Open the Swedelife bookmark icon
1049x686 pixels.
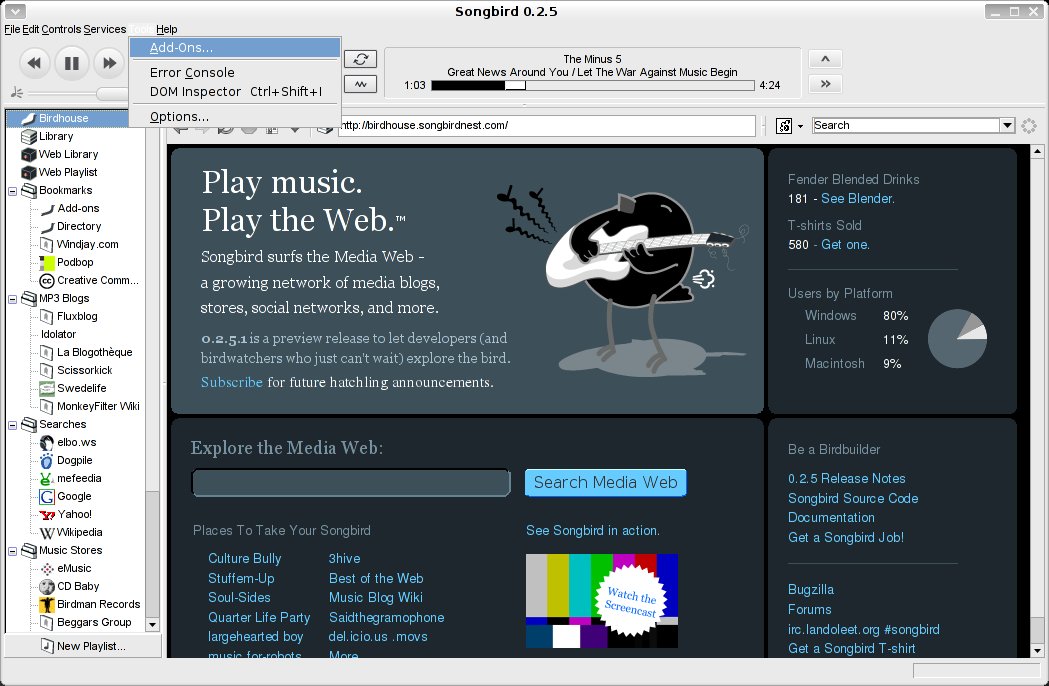pos(47,388)
